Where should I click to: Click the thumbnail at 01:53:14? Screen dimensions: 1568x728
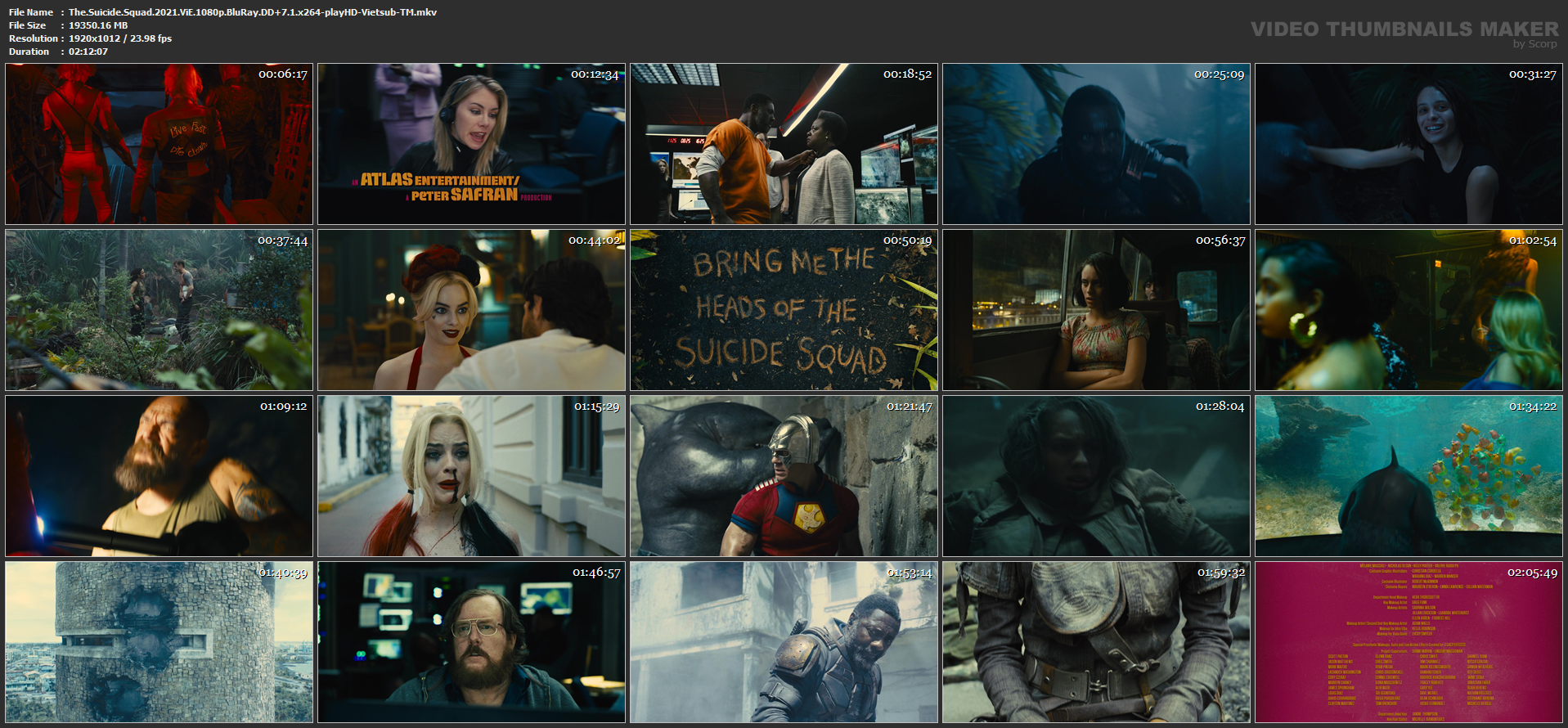coord(784,642)
